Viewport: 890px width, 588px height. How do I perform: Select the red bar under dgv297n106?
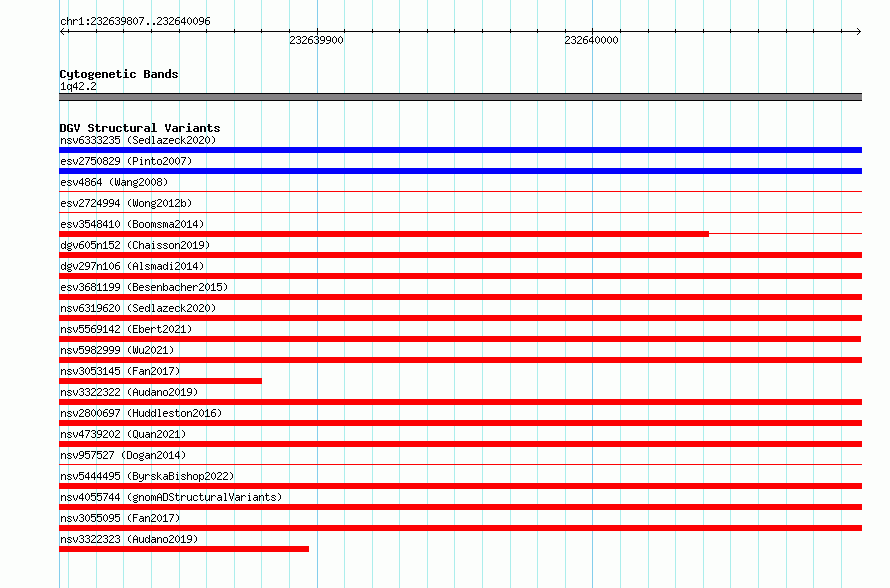coord(460,276)
